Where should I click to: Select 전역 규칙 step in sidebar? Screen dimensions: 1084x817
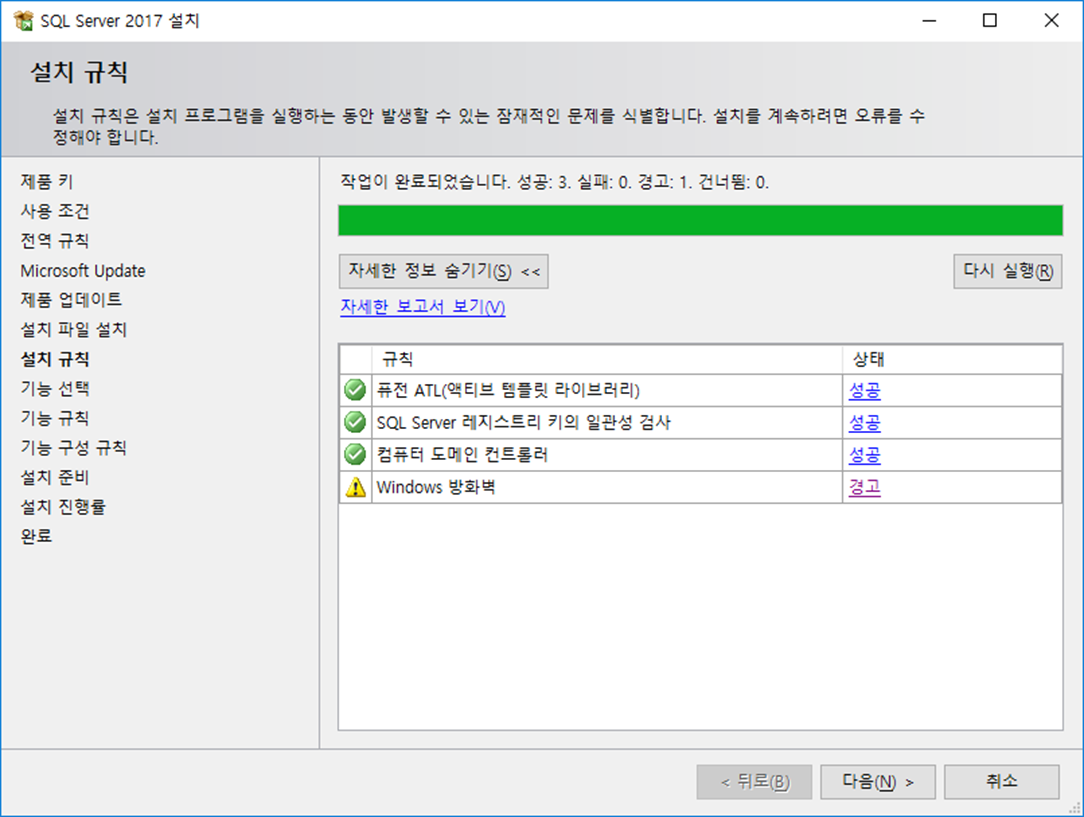click(x=55, y=241)
